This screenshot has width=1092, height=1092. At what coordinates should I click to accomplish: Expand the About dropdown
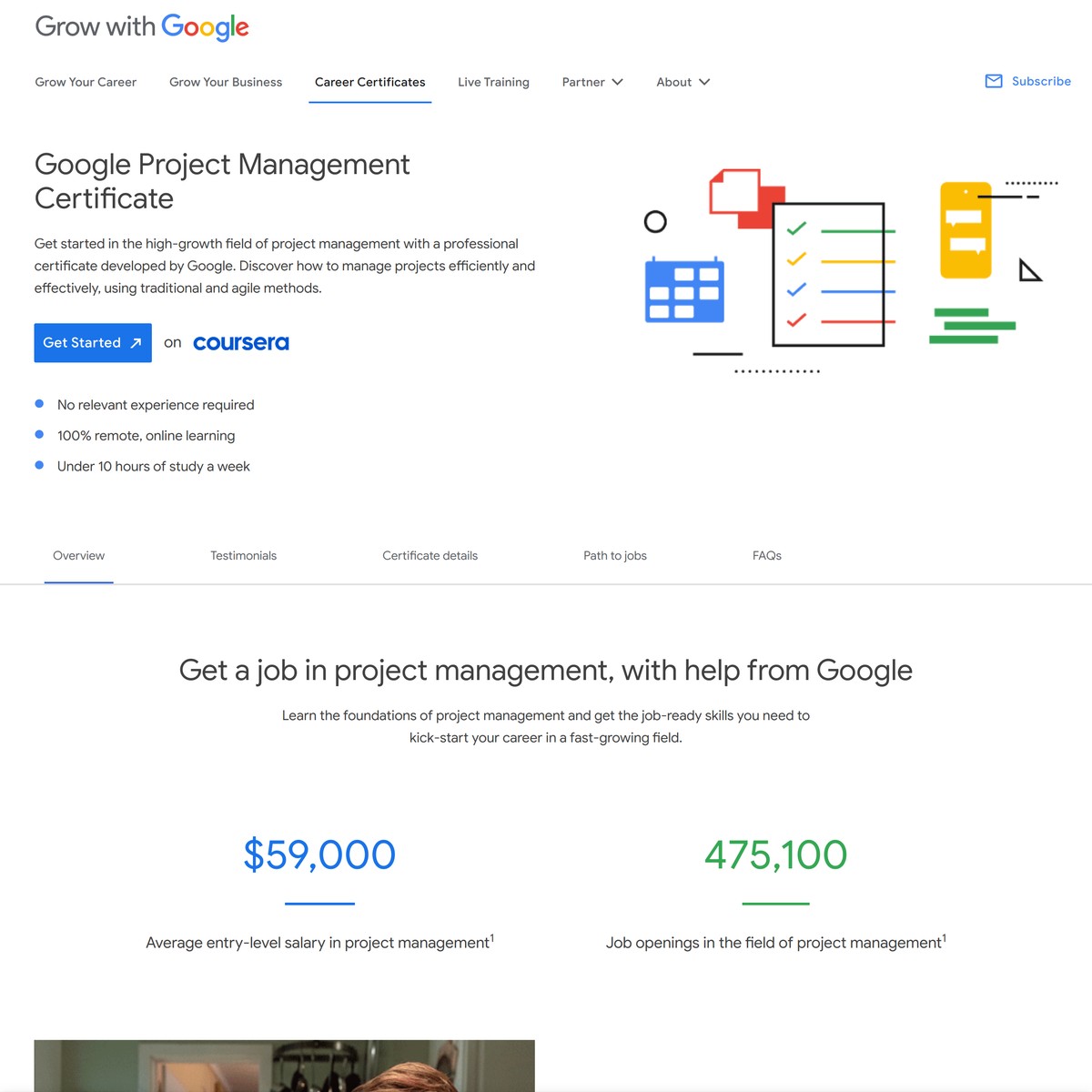(682, 82)
